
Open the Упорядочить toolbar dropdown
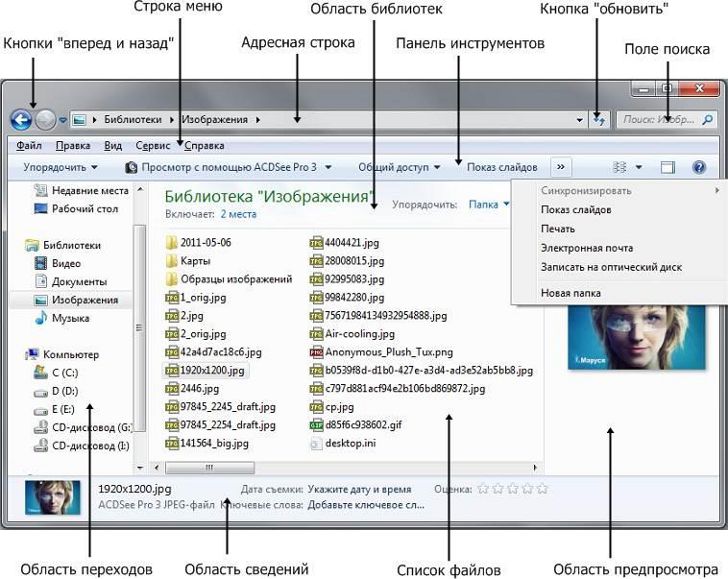coord(60,167)
